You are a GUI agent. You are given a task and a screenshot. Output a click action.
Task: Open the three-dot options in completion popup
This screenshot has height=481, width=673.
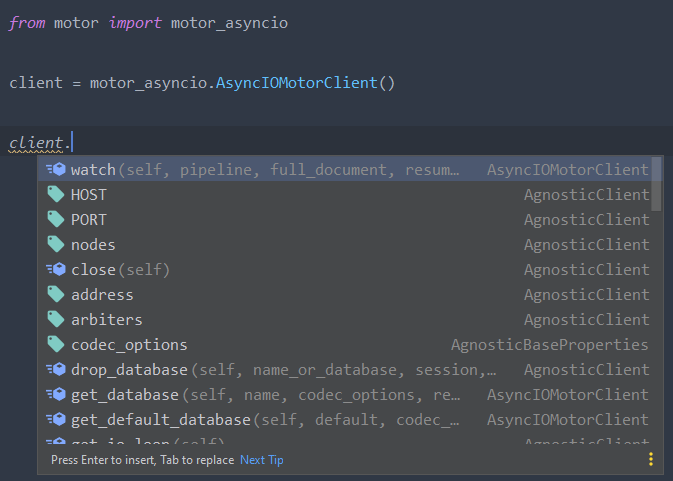pos(651,459)
